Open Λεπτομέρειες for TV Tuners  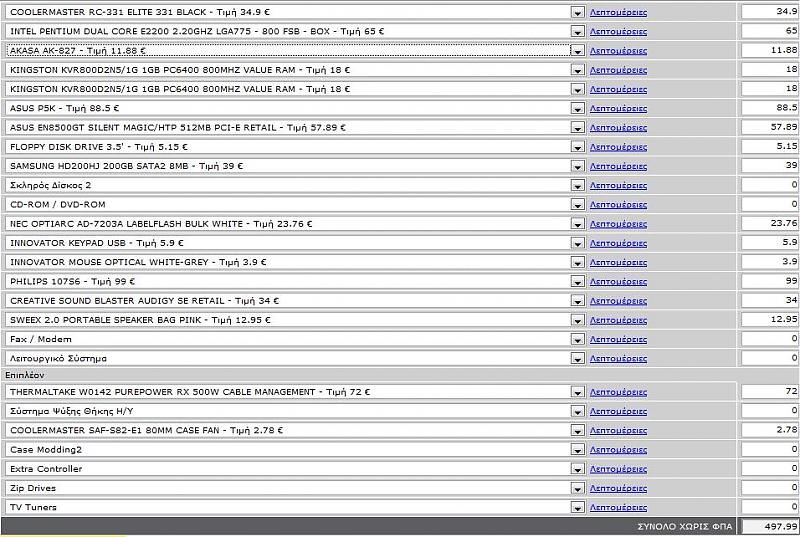point(618,508)
